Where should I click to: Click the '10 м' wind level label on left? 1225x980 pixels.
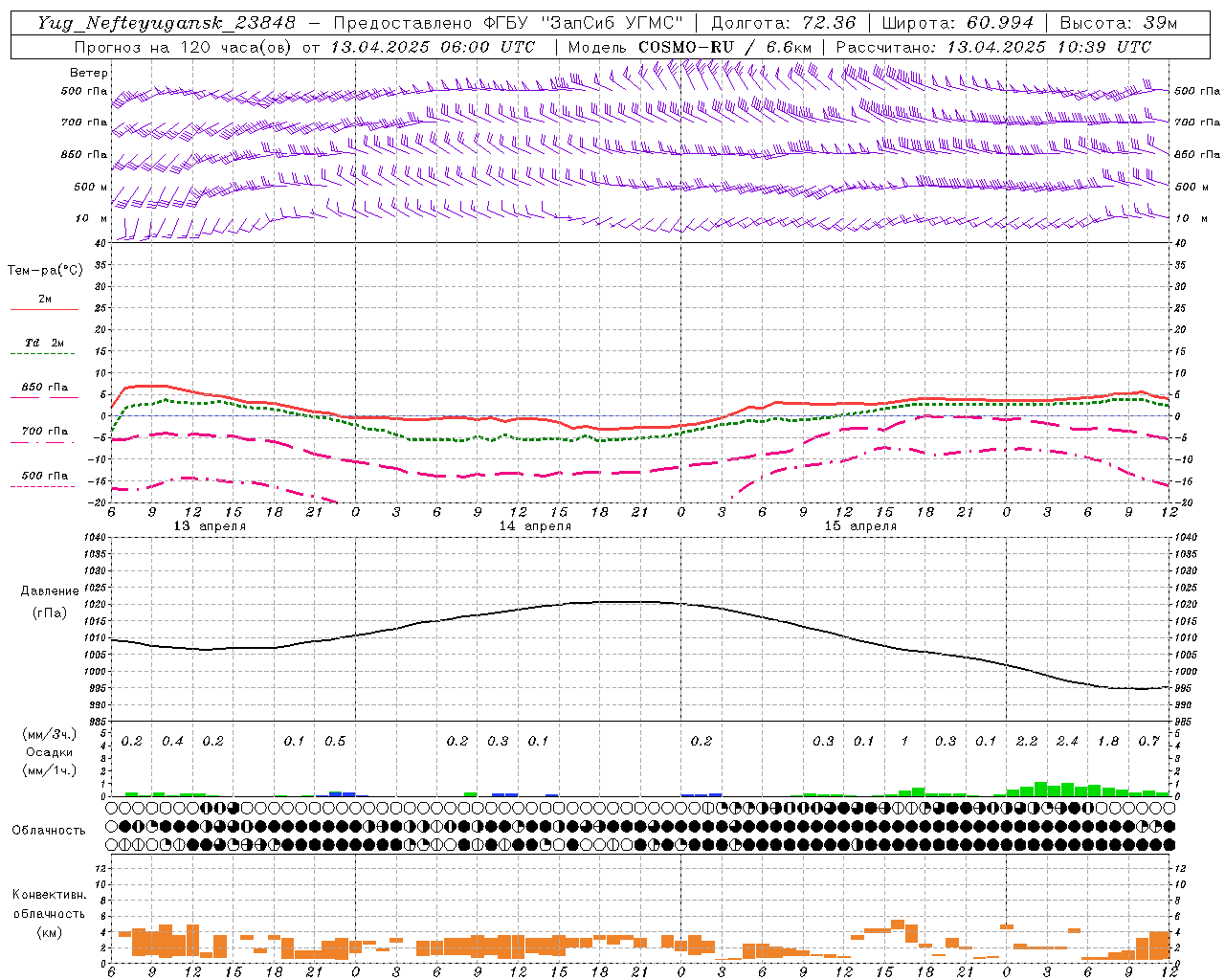91,218
